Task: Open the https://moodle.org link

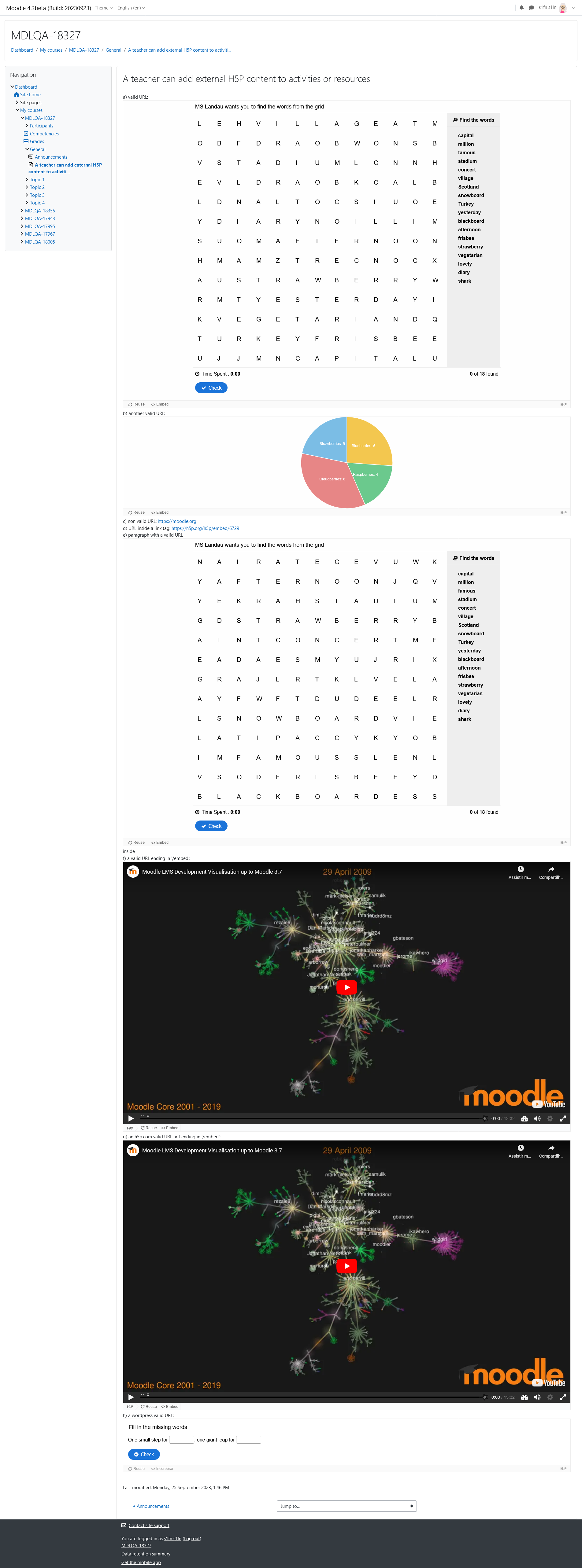Action: point(177,521)
